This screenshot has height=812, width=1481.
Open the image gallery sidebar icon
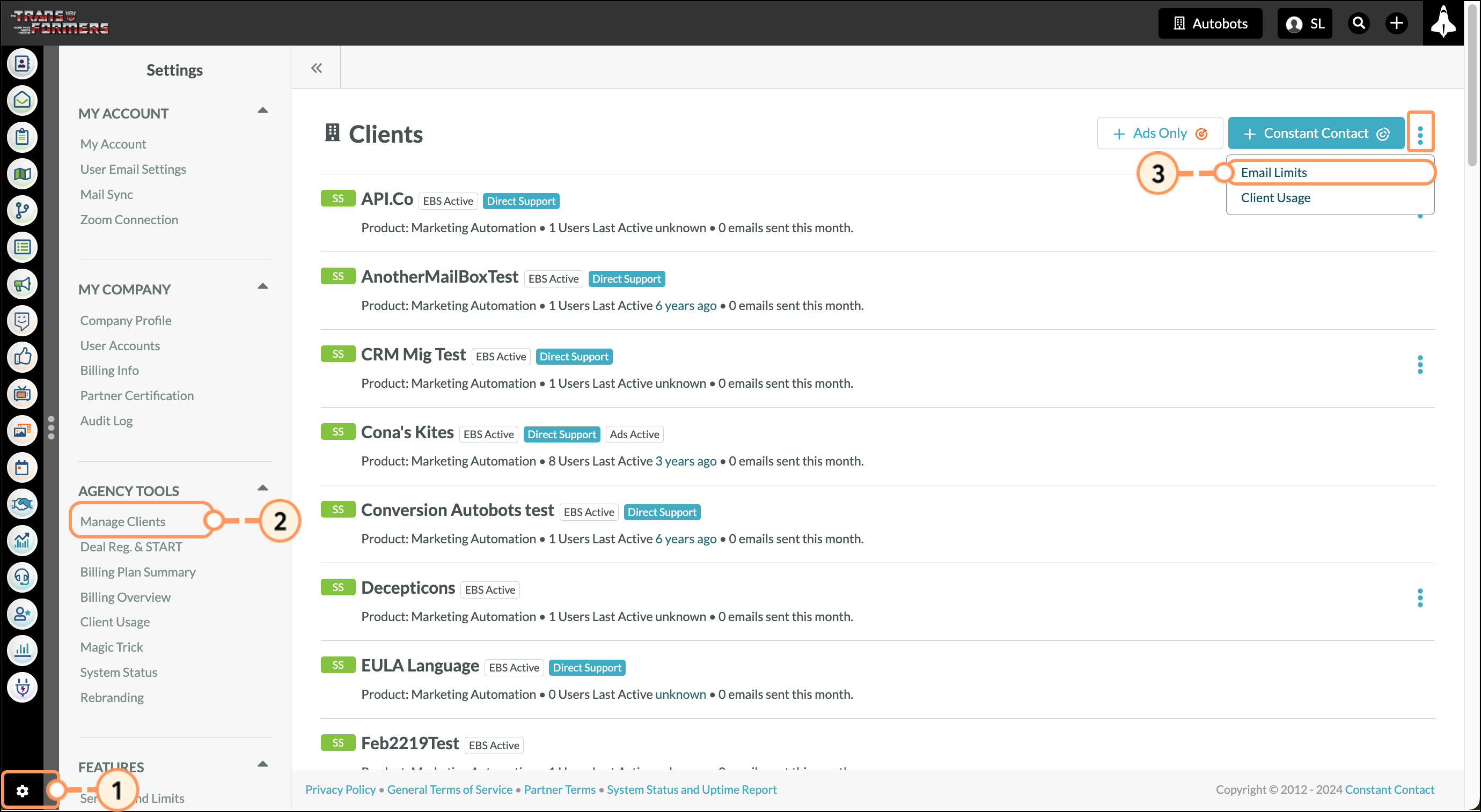tap(22, 431)
